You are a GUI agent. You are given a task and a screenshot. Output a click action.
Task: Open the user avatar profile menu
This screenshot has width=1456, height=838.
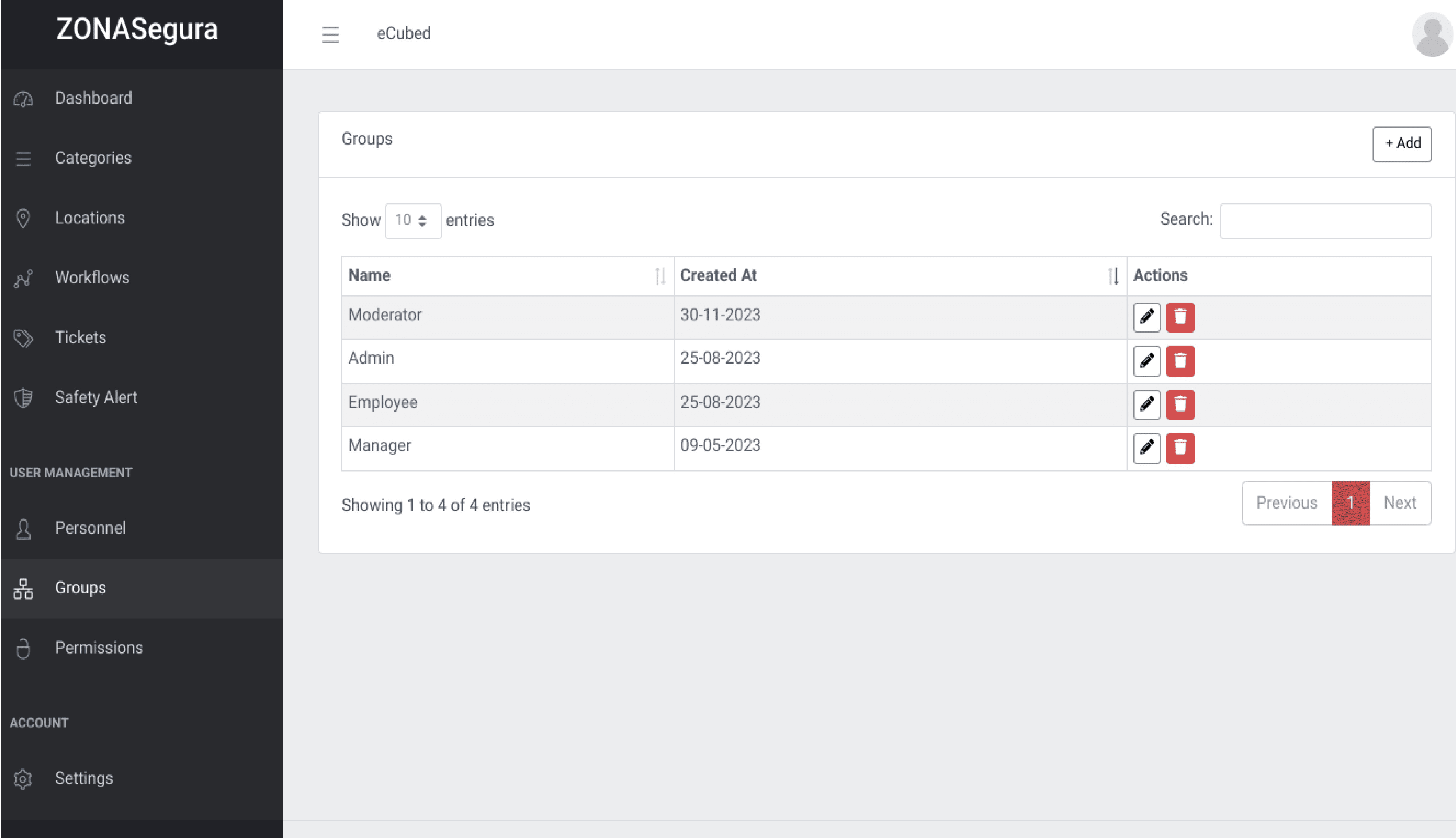click(1432, 35)
